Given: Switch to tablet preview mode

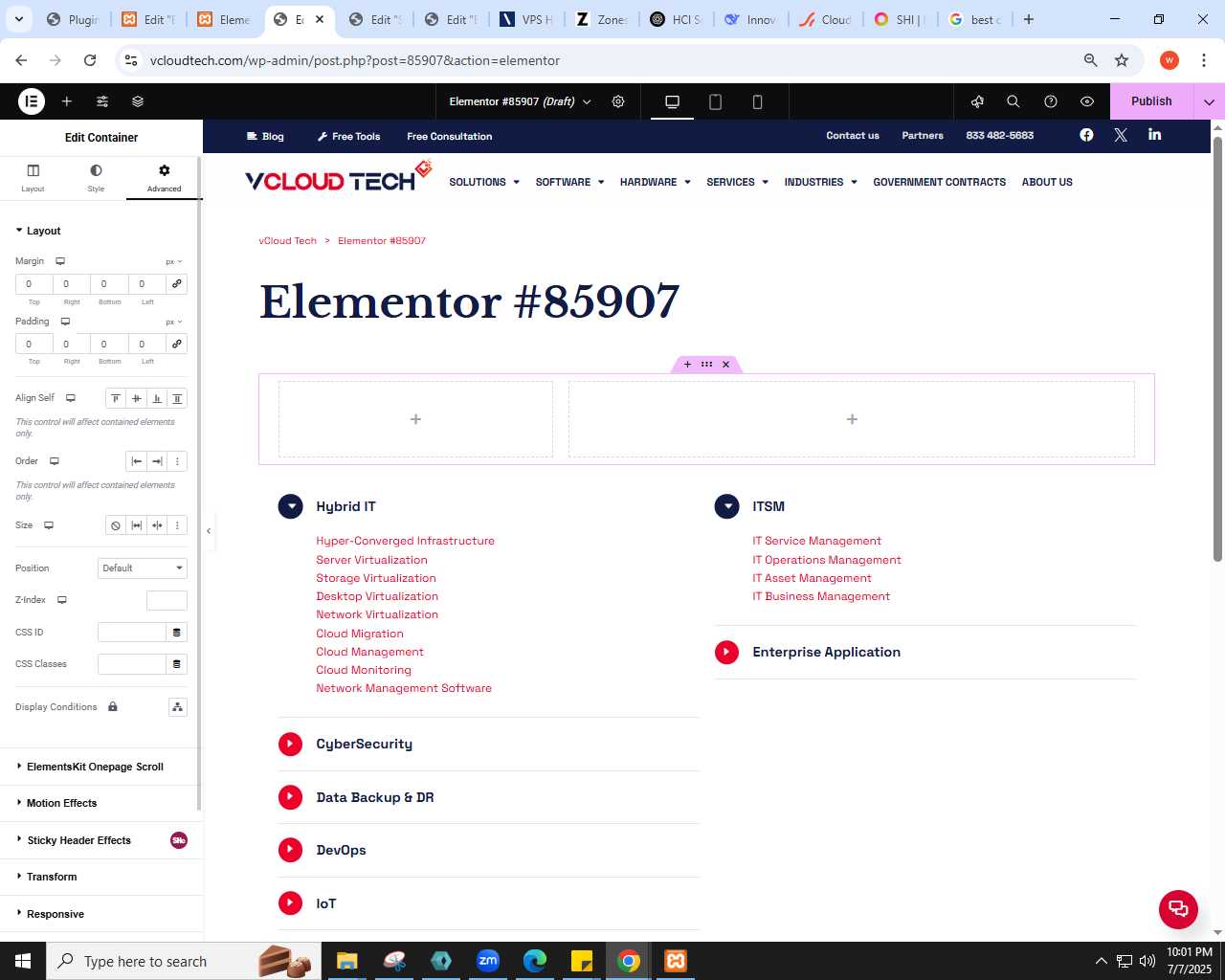Looking at the screenshot, I should tap(715, 101).
